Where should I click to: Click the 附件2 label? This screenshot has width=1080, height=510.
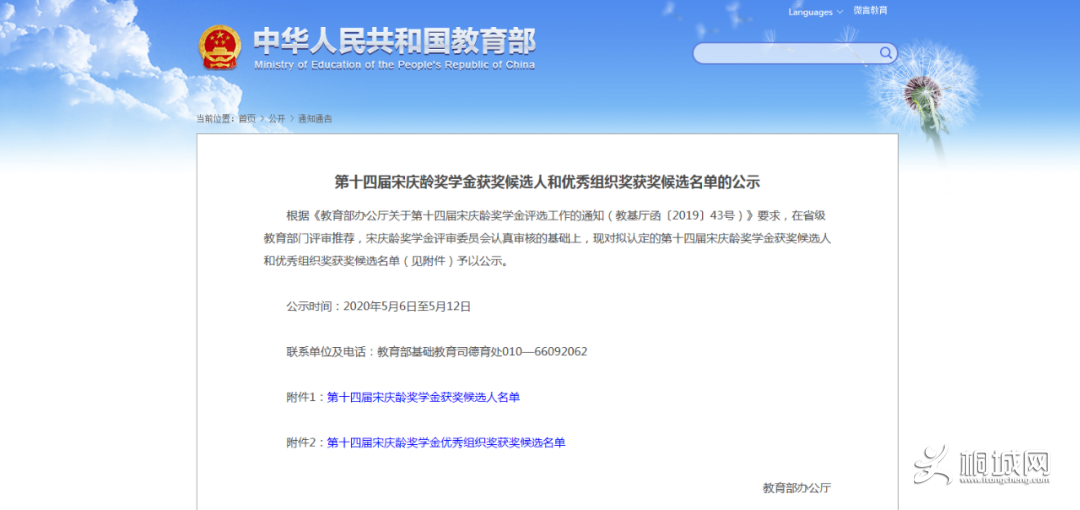pos(306,442)
